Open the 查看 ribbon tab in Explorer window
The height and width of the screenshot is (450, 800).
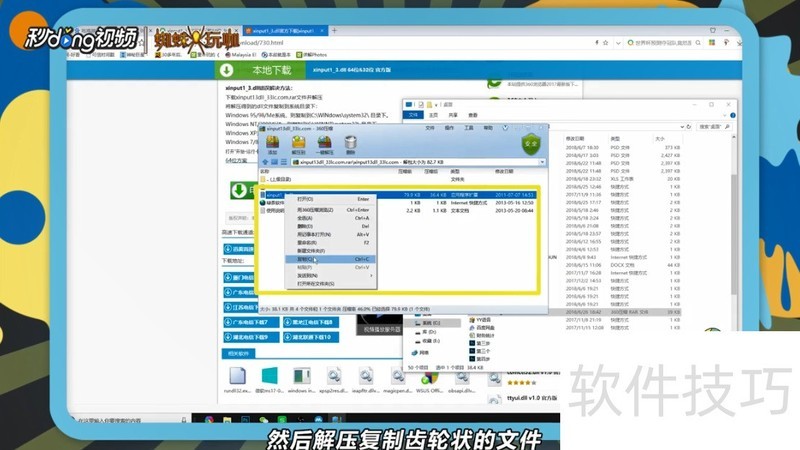pyautogui.click(x=473, y=115)
